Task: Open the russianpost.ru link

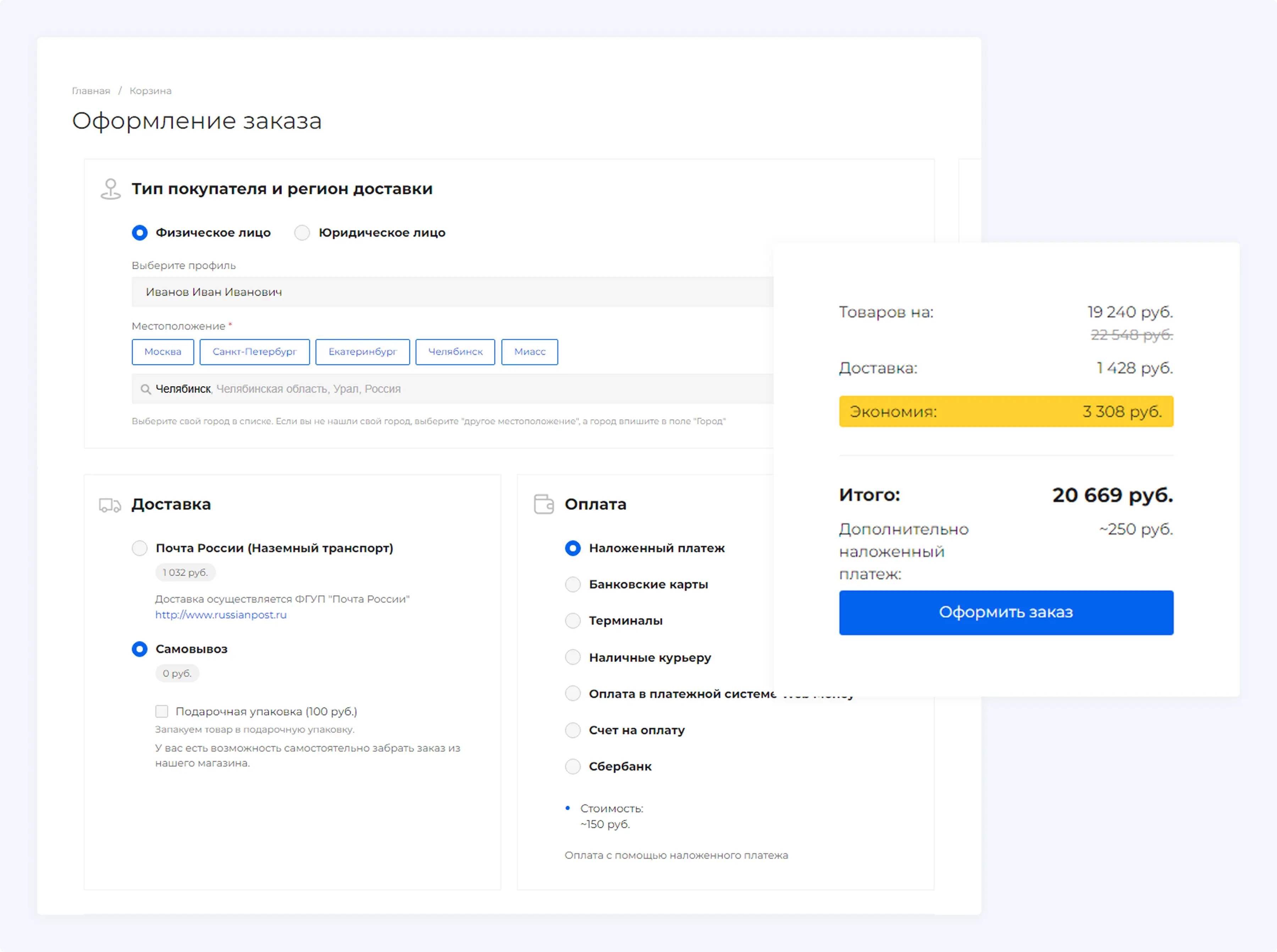Action: pyautogui.click(x=221, y=615)
